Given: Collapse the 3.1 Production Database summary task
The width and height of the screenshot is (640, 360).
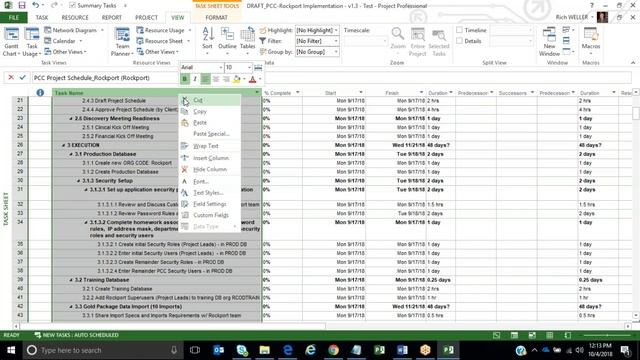Looking at the screenshot, I should pos(71,154).
